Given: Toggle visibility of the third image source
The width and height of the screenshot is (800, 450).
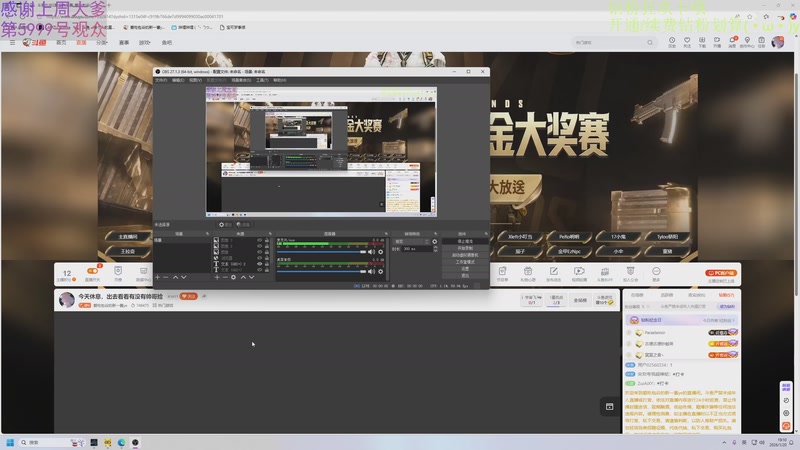Looking at the screenshot, I should [x=259, y=252].
